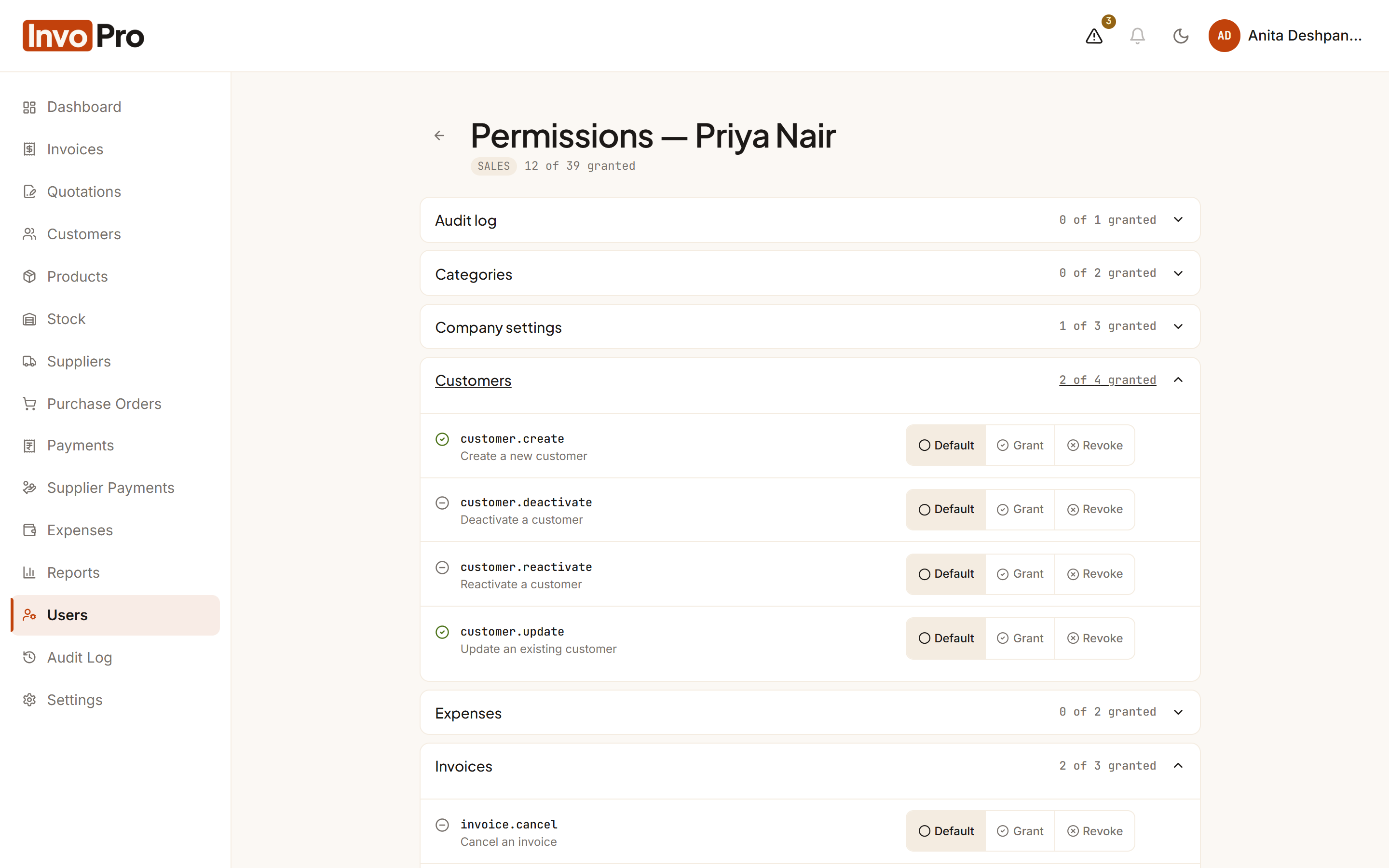
Task: Click the Suppliers truck icon in sidebar
Action: 29,362
